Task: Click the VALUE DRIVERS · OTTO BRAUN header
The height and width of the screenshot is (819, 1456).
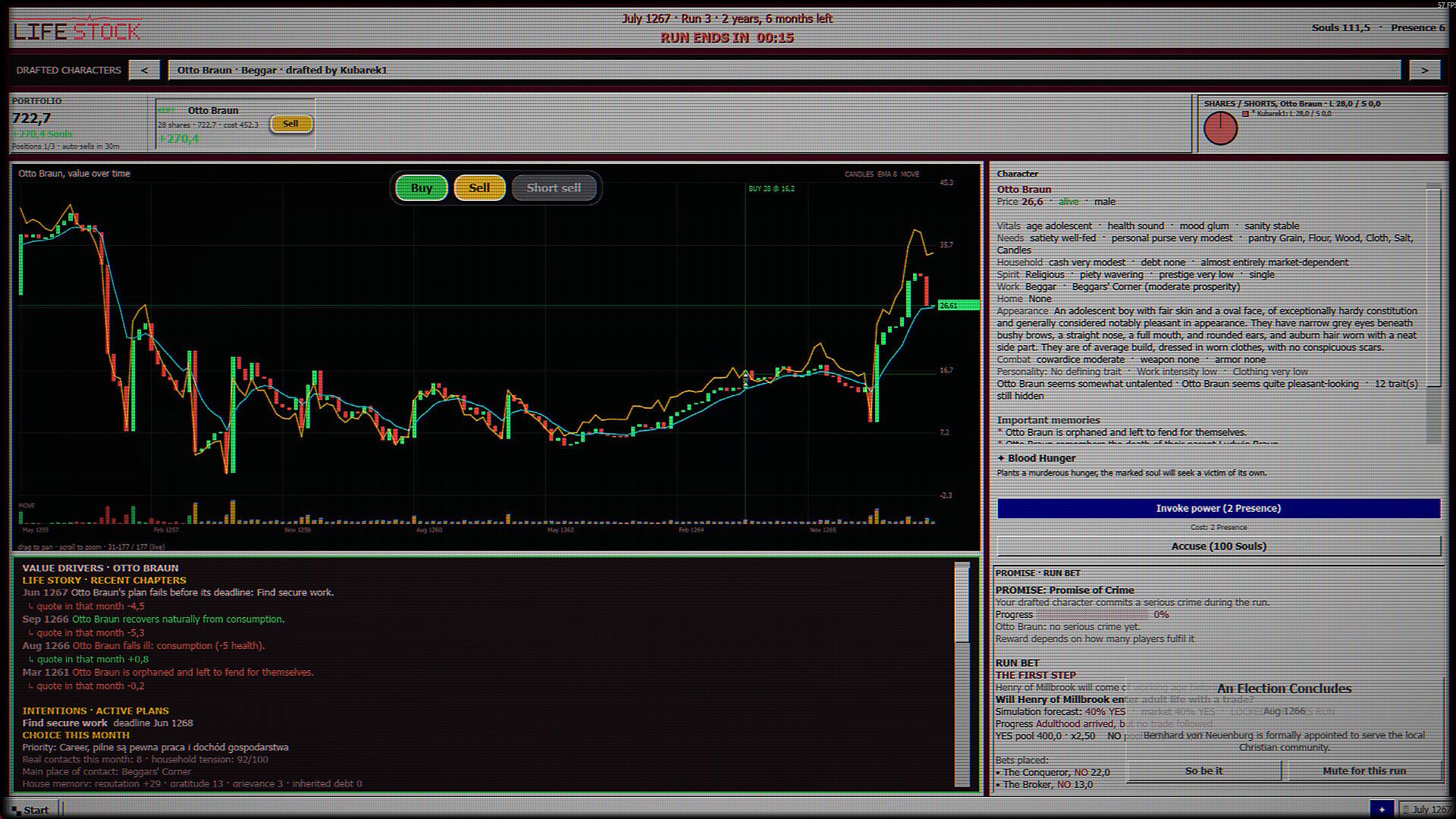Action: tap(101, 568)
